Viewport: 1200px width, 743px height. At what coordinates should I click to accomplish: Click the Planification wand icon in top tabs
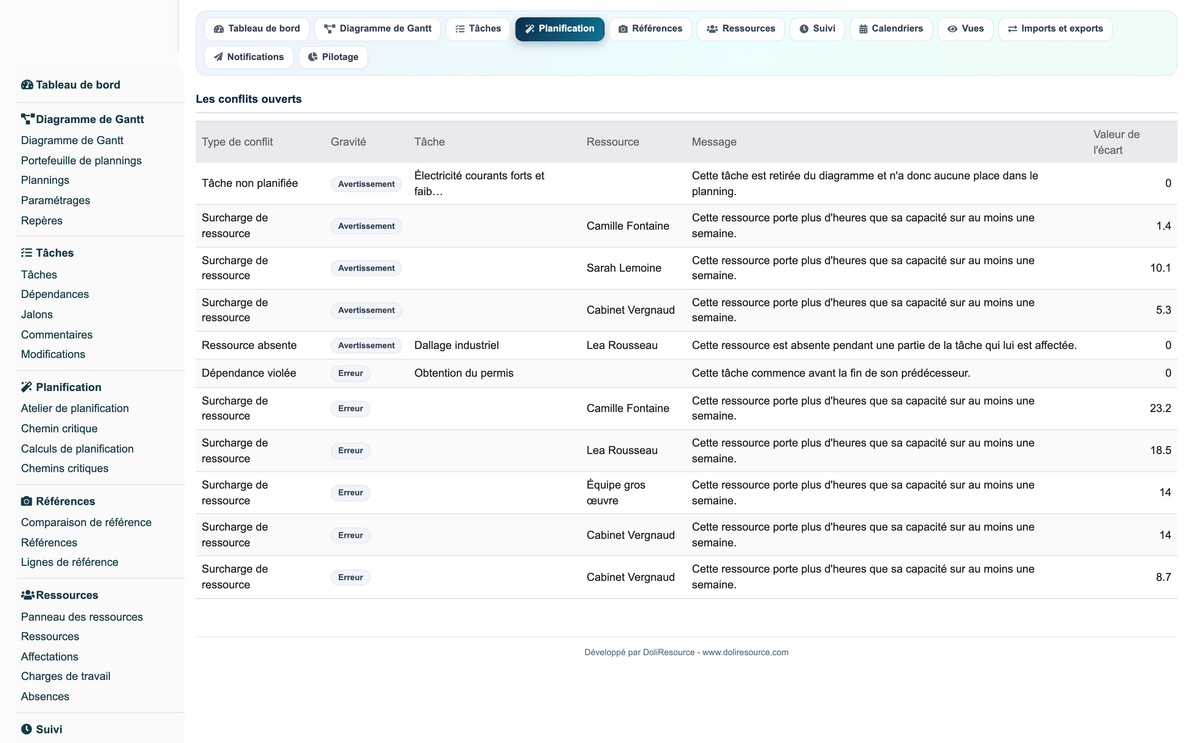click(x=530, y=29)
